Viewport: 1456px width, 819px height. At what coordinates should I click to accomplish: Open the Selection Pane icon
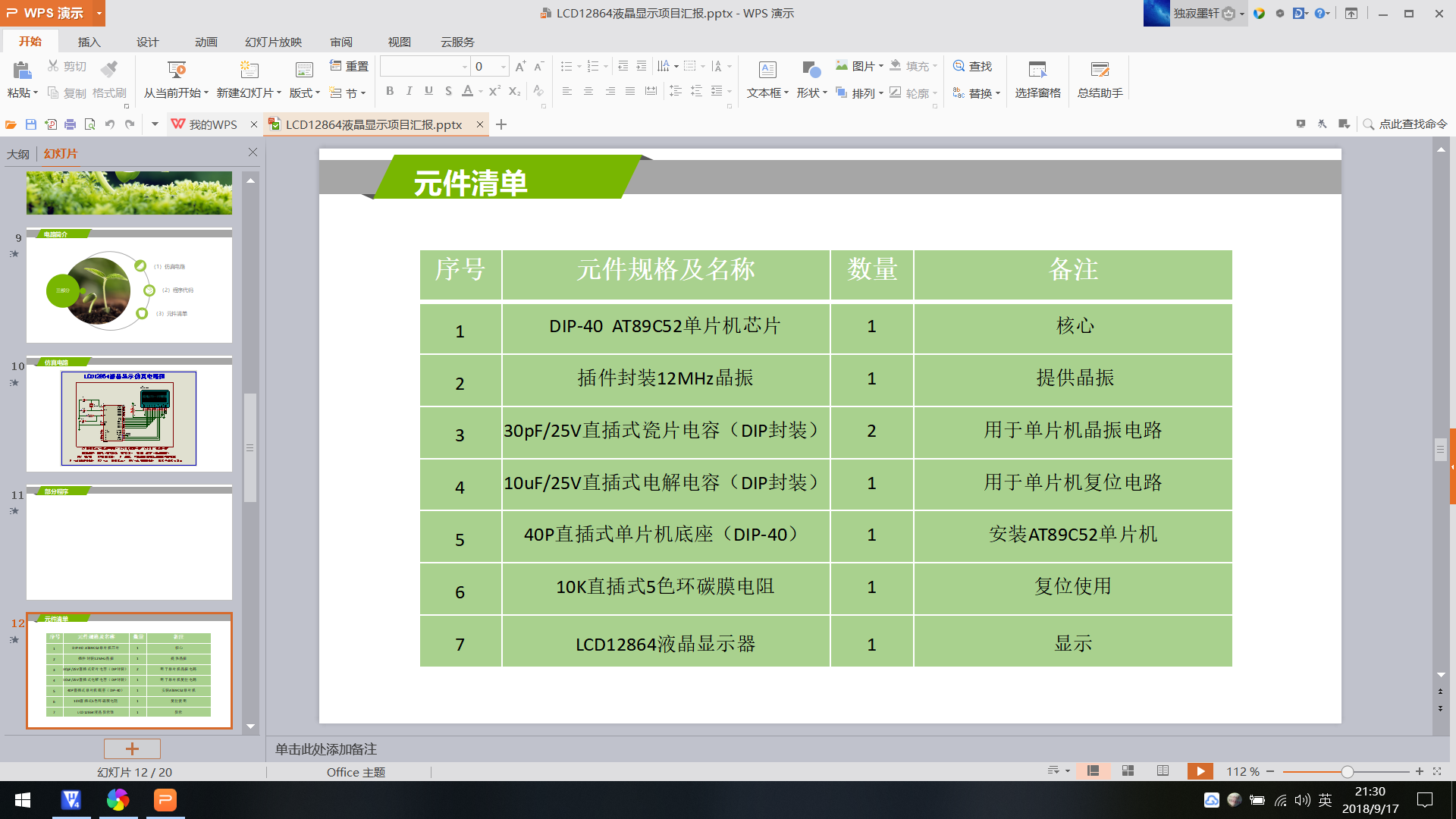(1037, 71)
